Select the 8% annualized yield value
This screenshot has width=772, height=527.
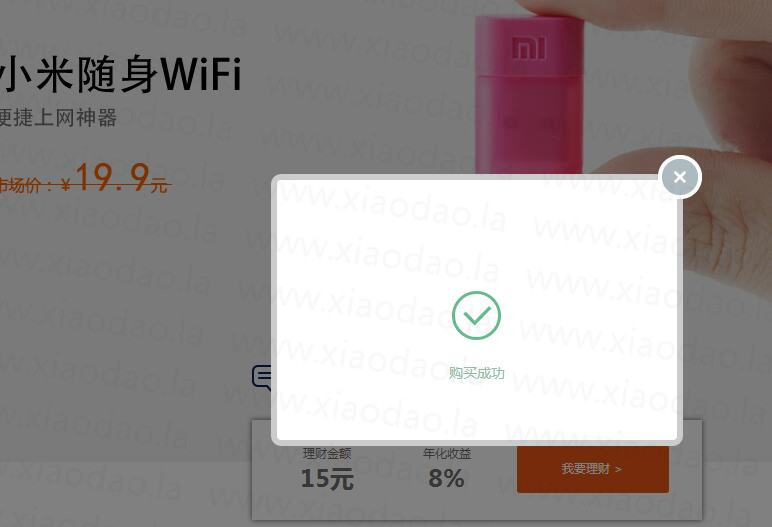(446, 478)
